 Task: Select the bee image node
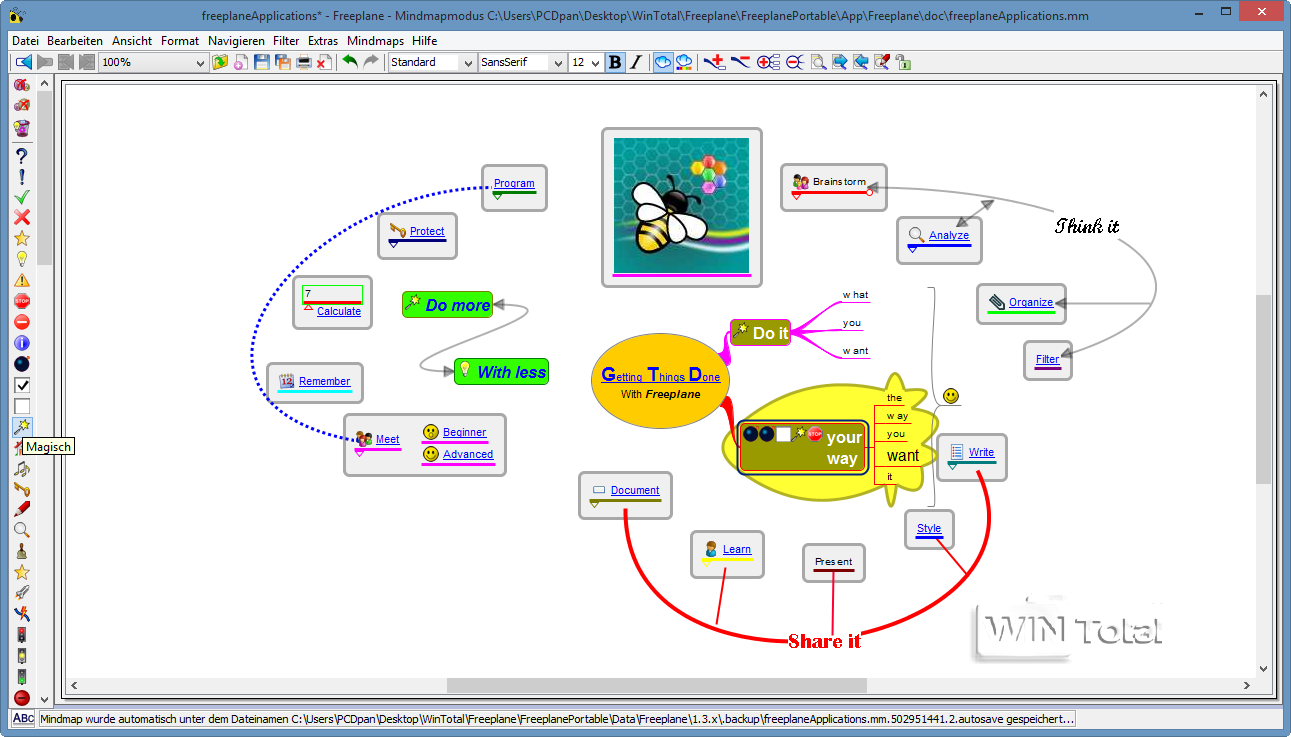click(682, 207)
